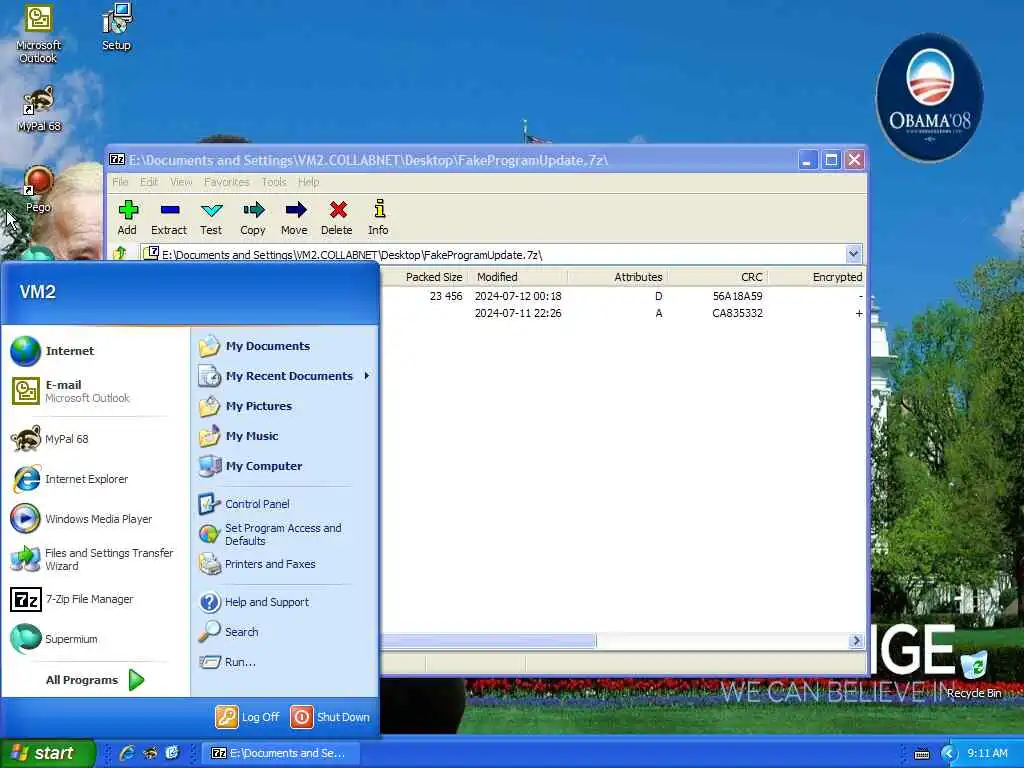Screen dimensions: 1024x768
Task: Click the Log Off button
Action: pyautogui.click(x=248, y=717)
